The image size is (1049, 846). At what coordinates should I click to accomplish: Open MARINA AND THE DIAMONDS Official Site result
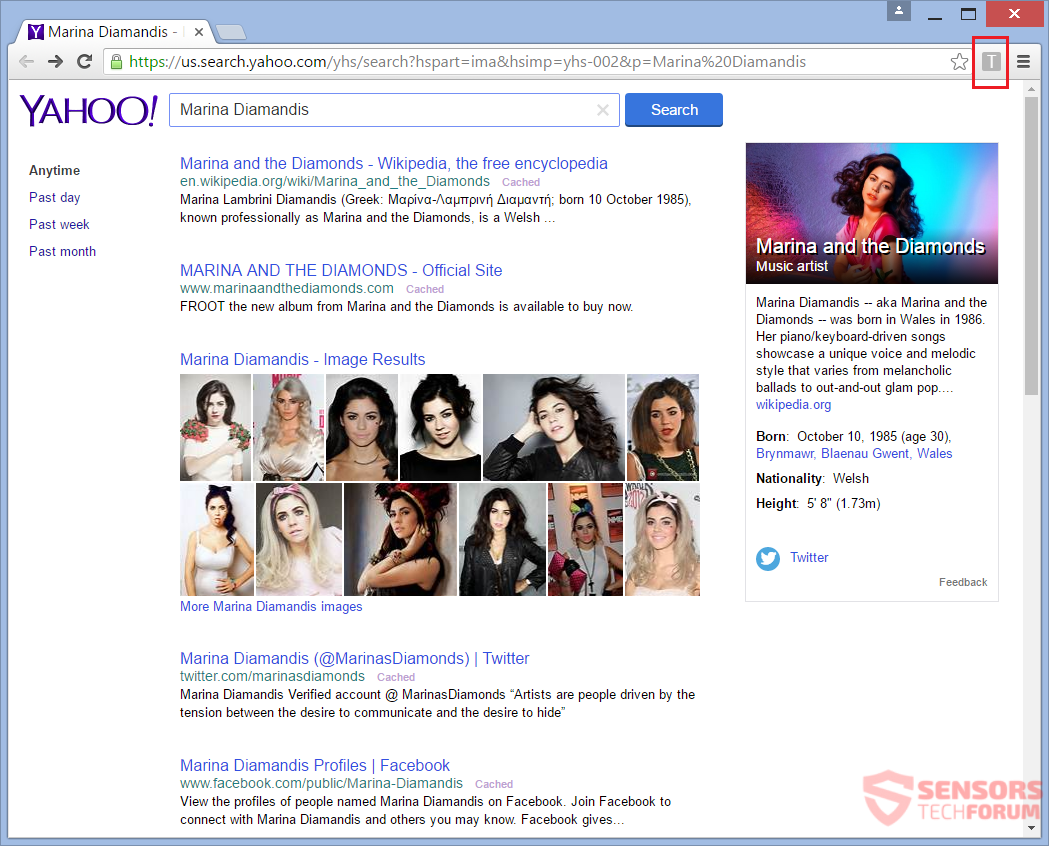click(341, 270)
